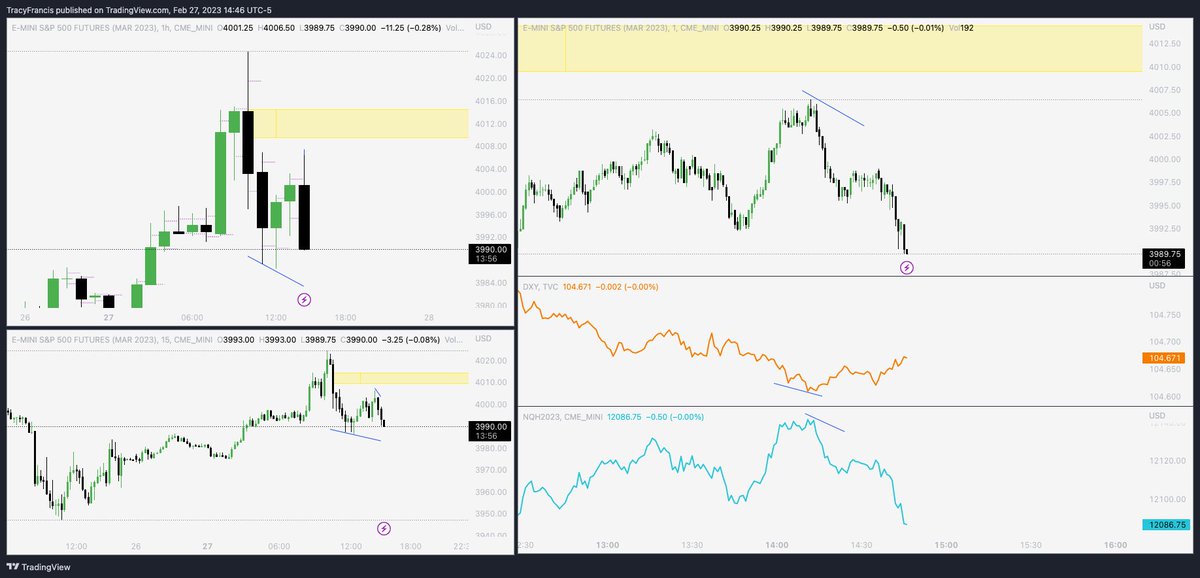Select the blue trend line above the 1-minute chart high
The height and width of the screenshot is (578, 1200).
[x=833, y=109]
